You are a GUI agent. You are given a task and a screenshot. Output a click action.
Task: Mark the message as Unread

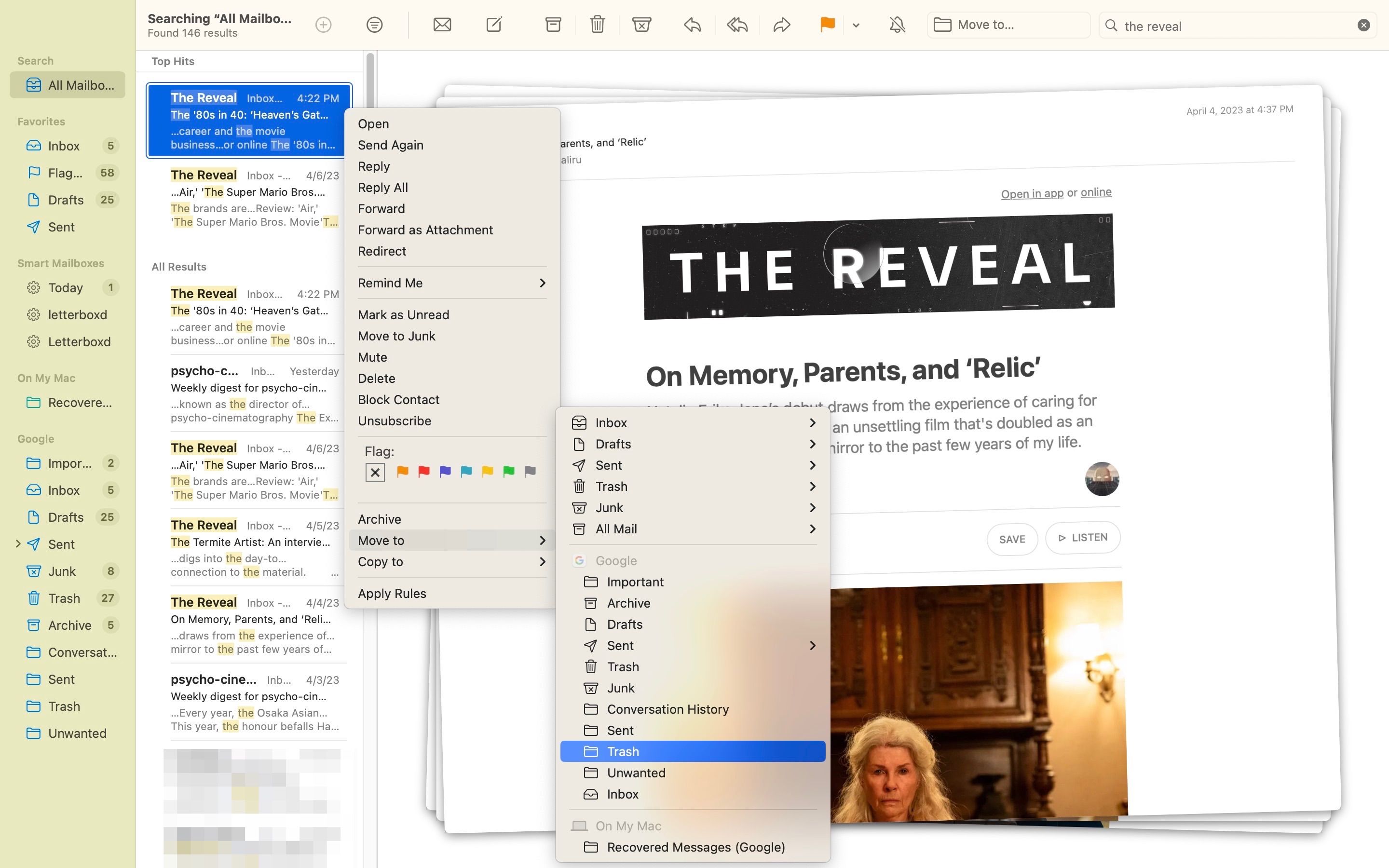click(x=404, y=314)
